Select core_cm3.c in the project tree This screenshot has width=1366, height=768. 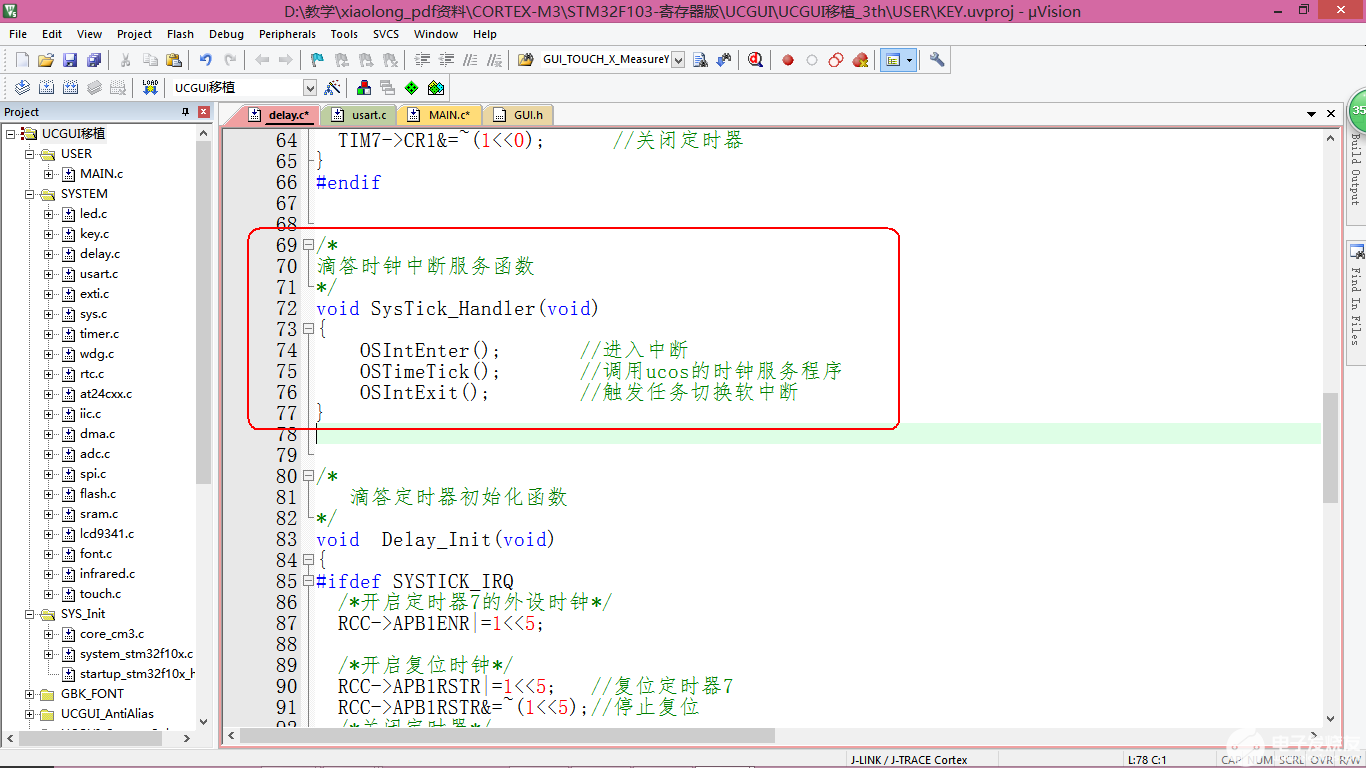[x=112, y=634]
